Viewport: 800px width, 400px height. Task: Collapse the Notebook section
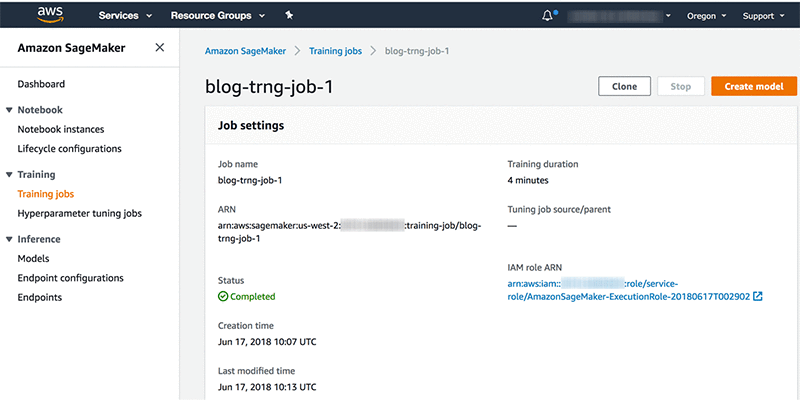9,110
